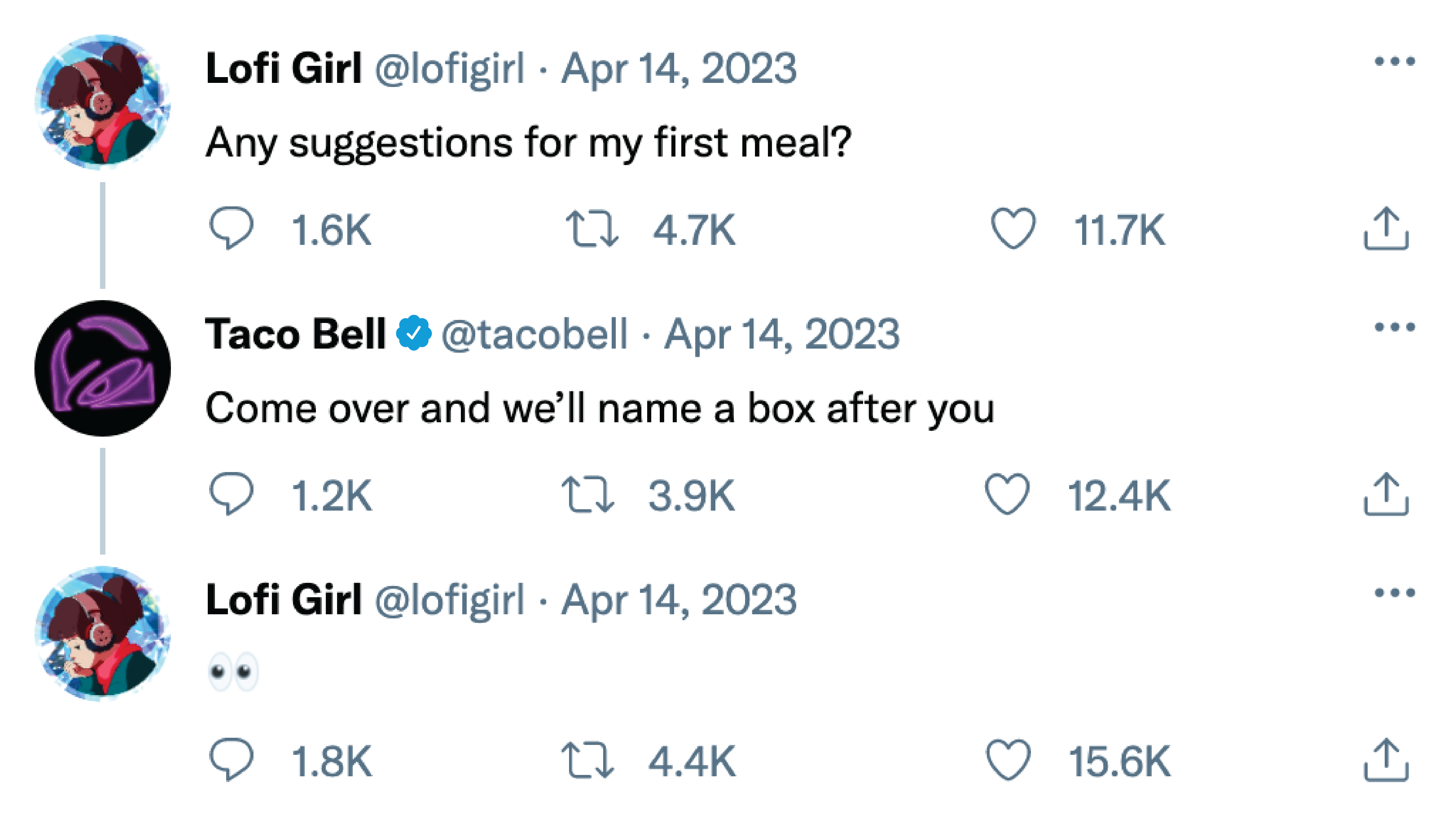The height and width of the screenshot is (822, 1456).
Task: Retweet Lofi Girl's eyes emoji tweet
Action: (x=587, y=760)
